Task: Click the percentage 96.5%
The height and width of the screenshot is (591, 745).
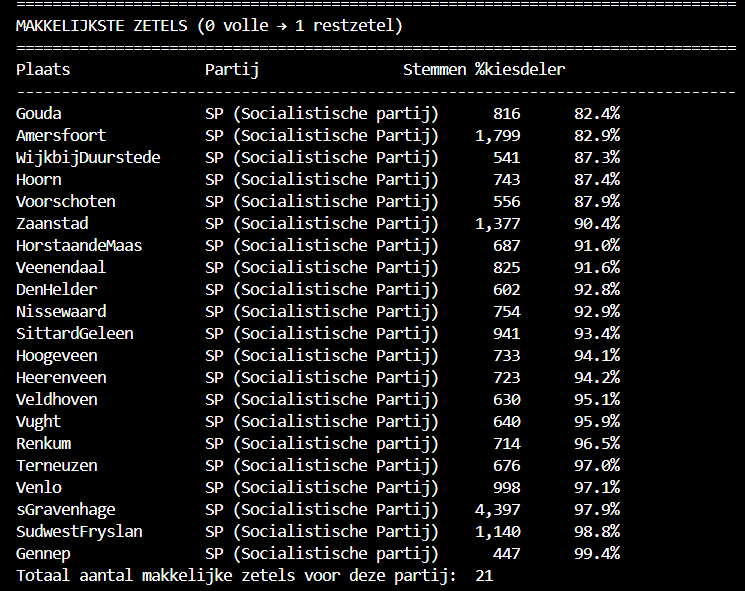Action: click(597, 444)
